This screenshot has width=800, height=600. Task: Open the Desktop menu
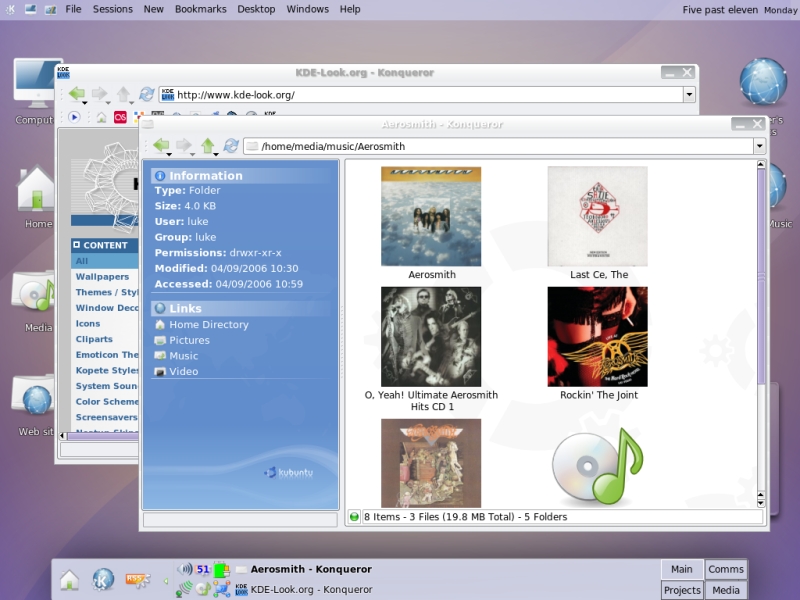[x=256, y=9]
